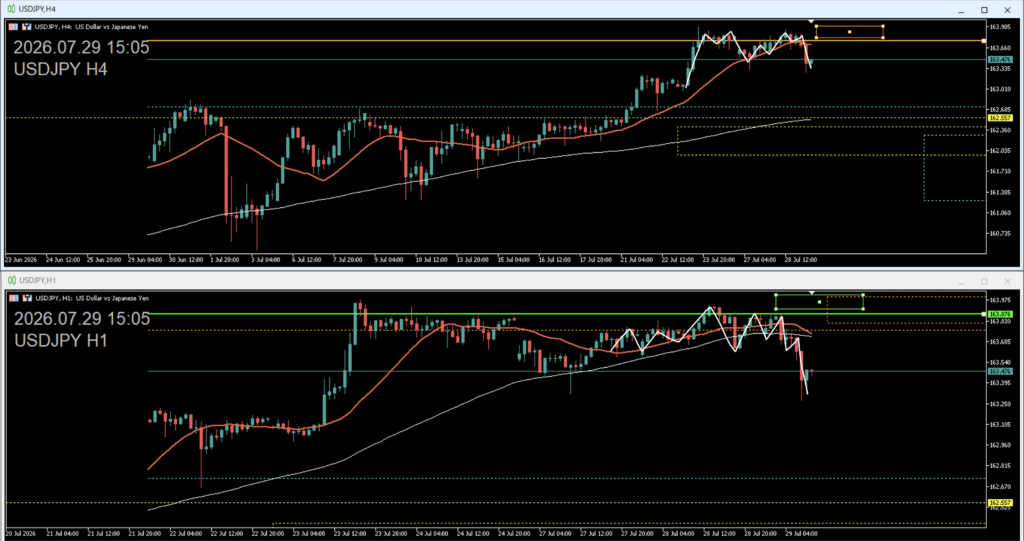Viewport: 1024px width, 541px height.
Task: Maximize the USDJPY,H4 chart window
Action: (984, 9)
